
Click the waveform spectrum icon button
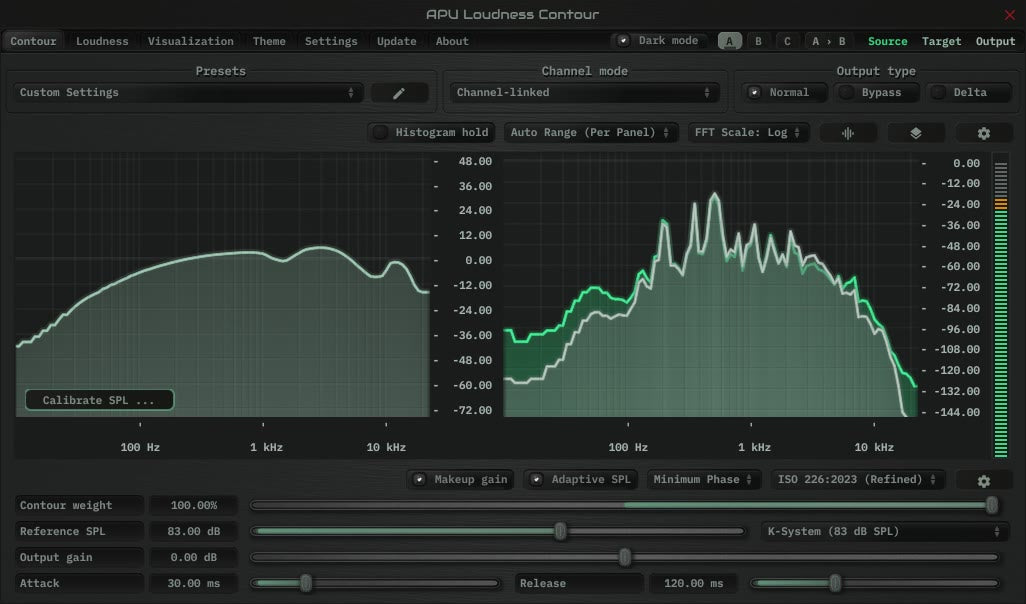pyautogui.click(x=848, y=133)
